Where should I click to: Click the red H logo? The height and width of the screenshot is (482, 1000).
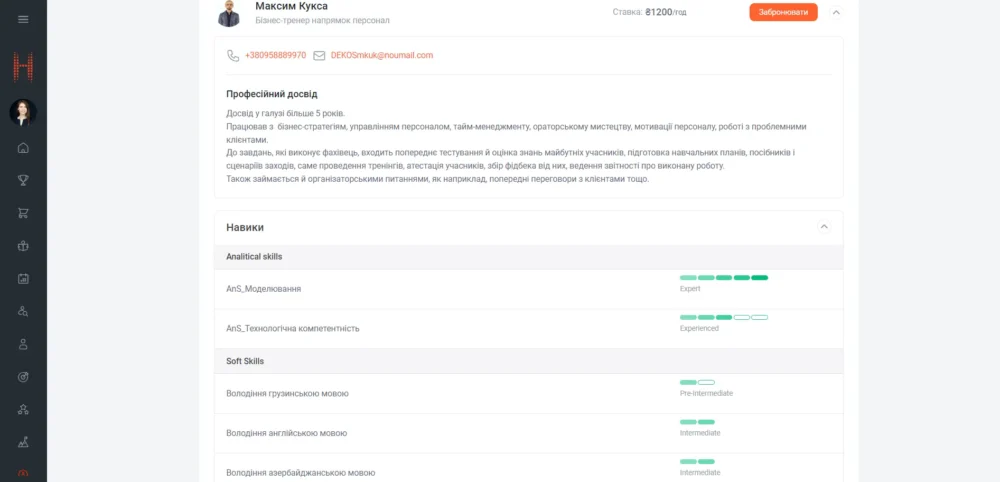pyautogui.click(x=23, y=67)
